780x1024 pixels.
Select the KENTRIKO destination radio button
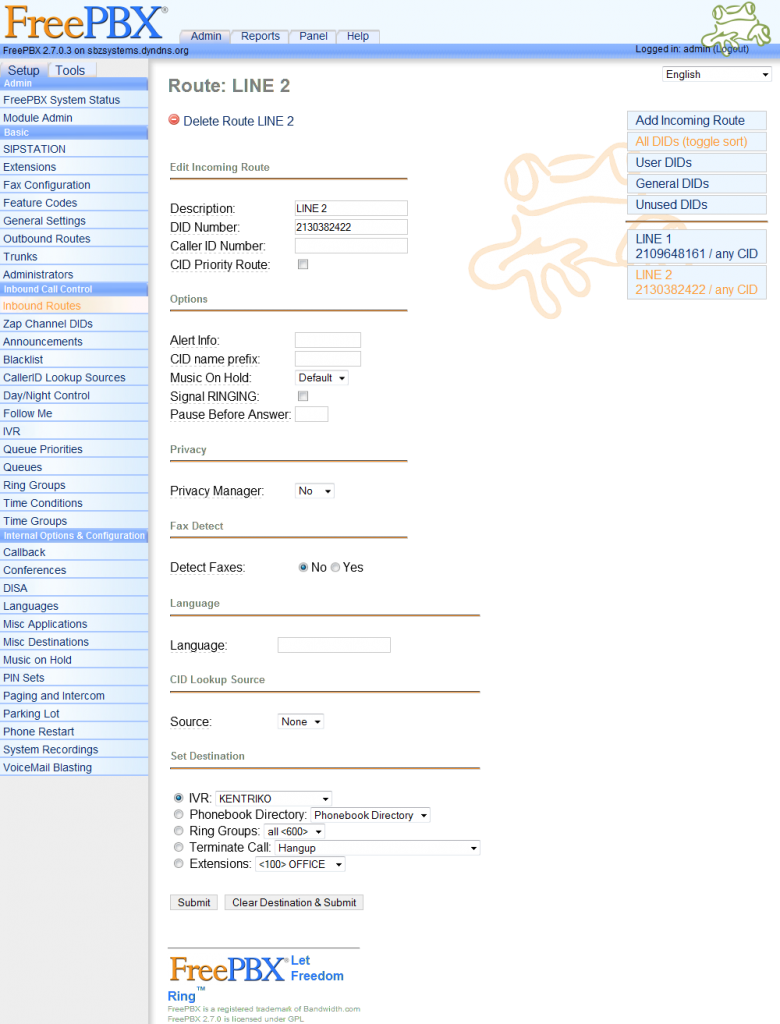179,798
